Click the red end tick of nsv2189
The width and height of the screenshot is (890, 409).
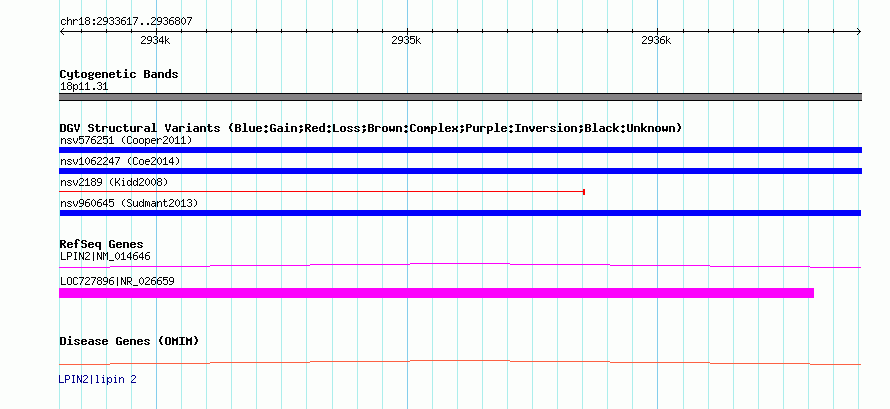point(584,192)
